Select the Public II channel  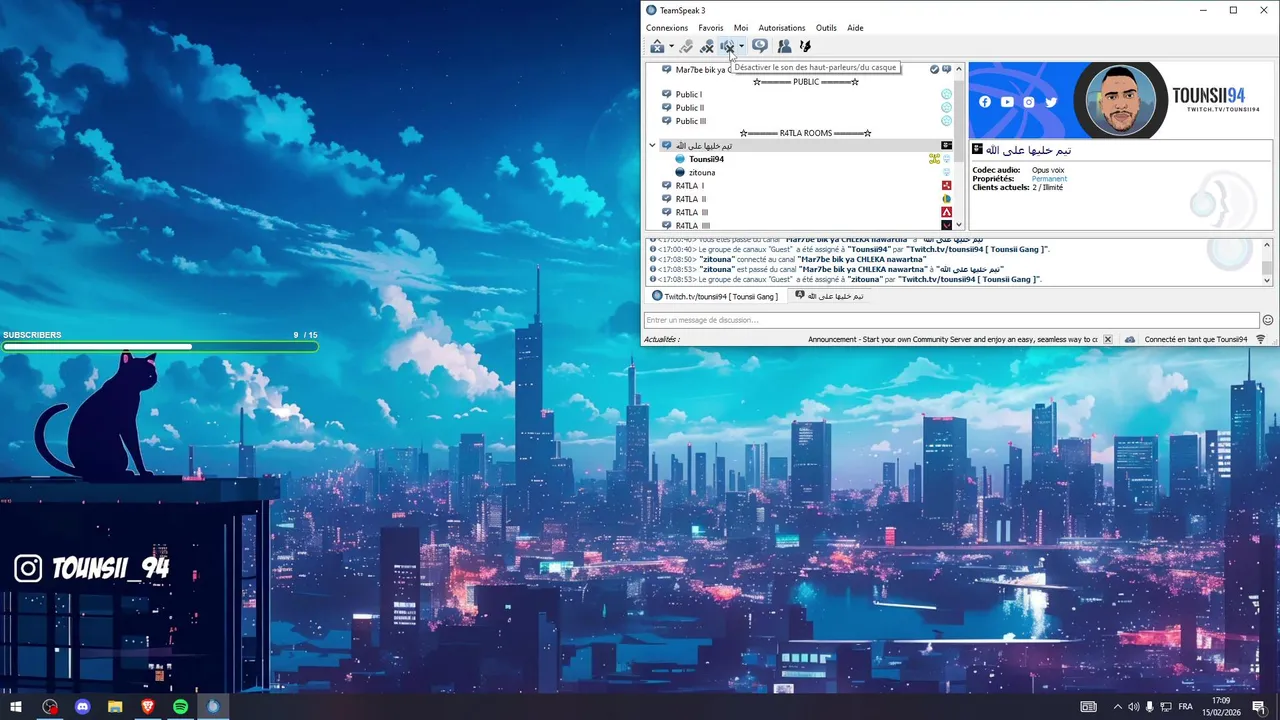pos(689,107)
